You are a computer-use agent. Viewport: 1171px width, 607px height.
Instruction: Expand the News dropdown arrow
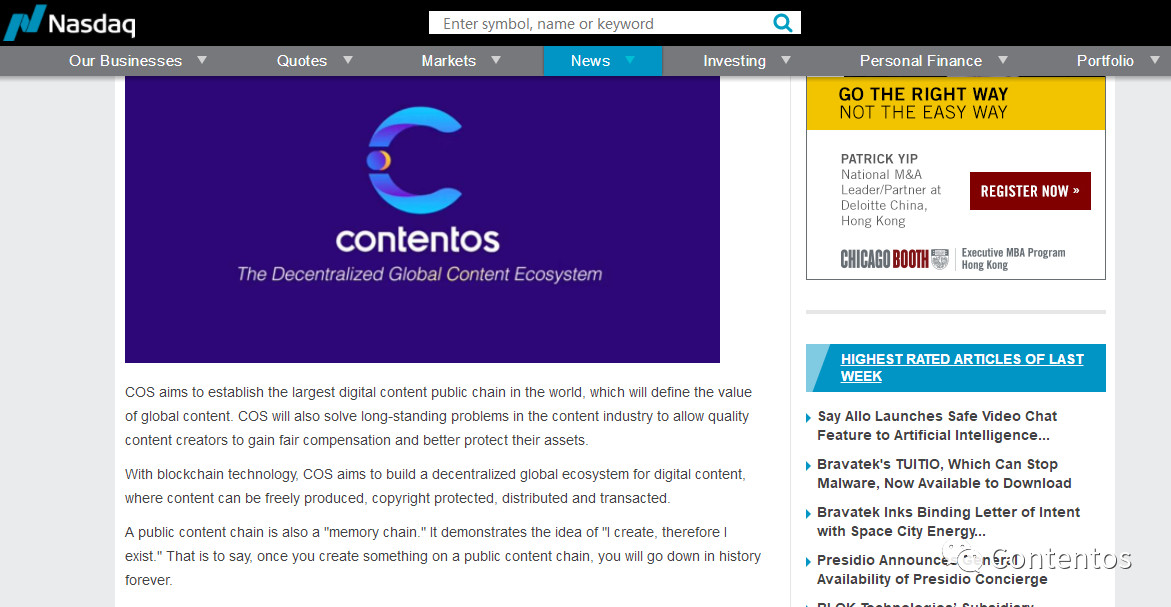point(630,60)
